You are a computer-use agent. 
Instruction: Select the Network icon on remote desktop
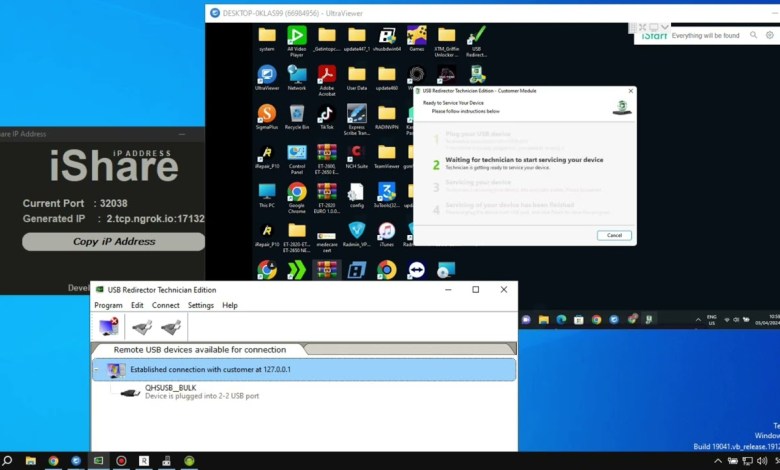point(297,78)
